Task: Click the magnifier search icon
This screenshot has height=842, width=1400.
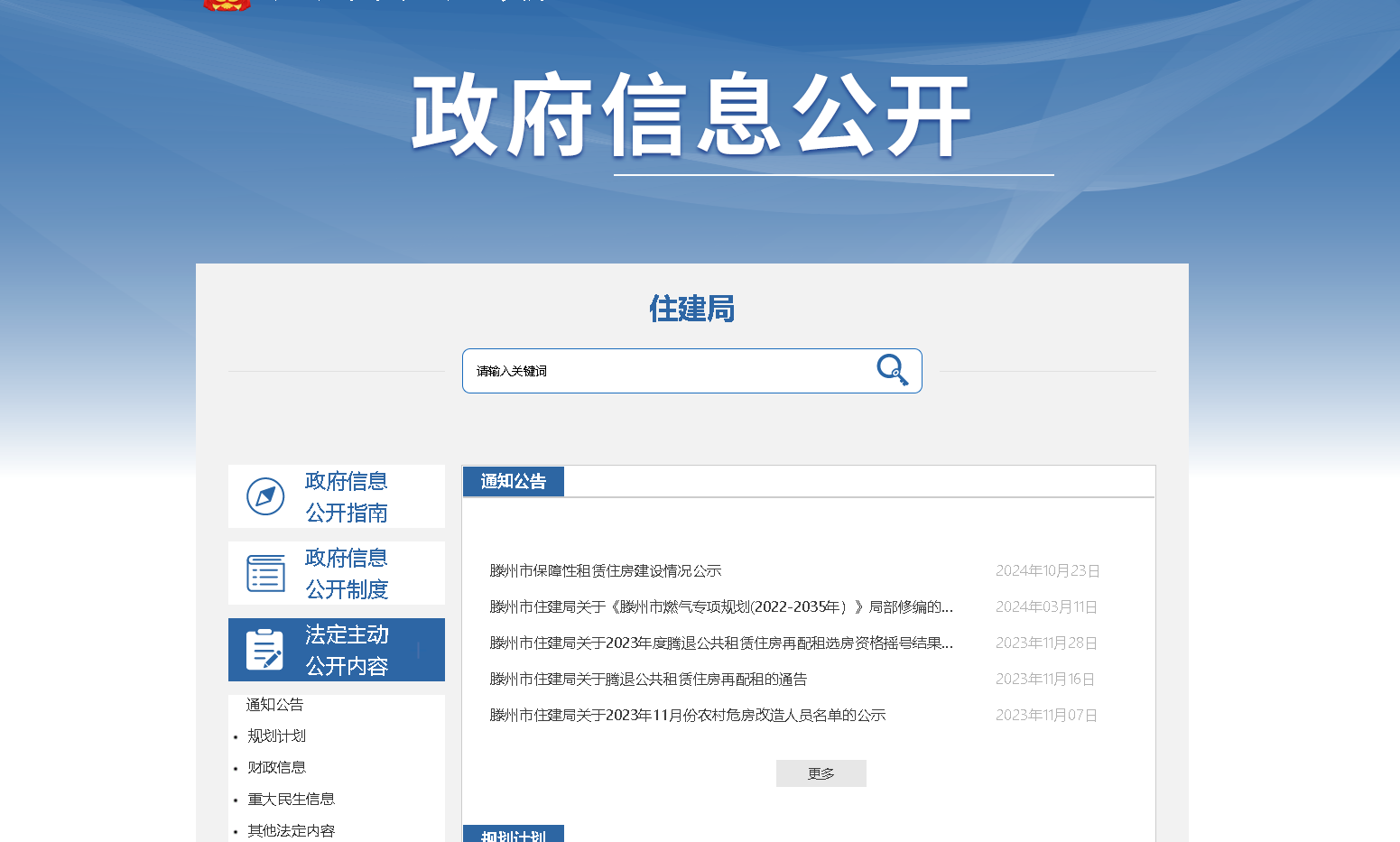Action: [892, 370]
